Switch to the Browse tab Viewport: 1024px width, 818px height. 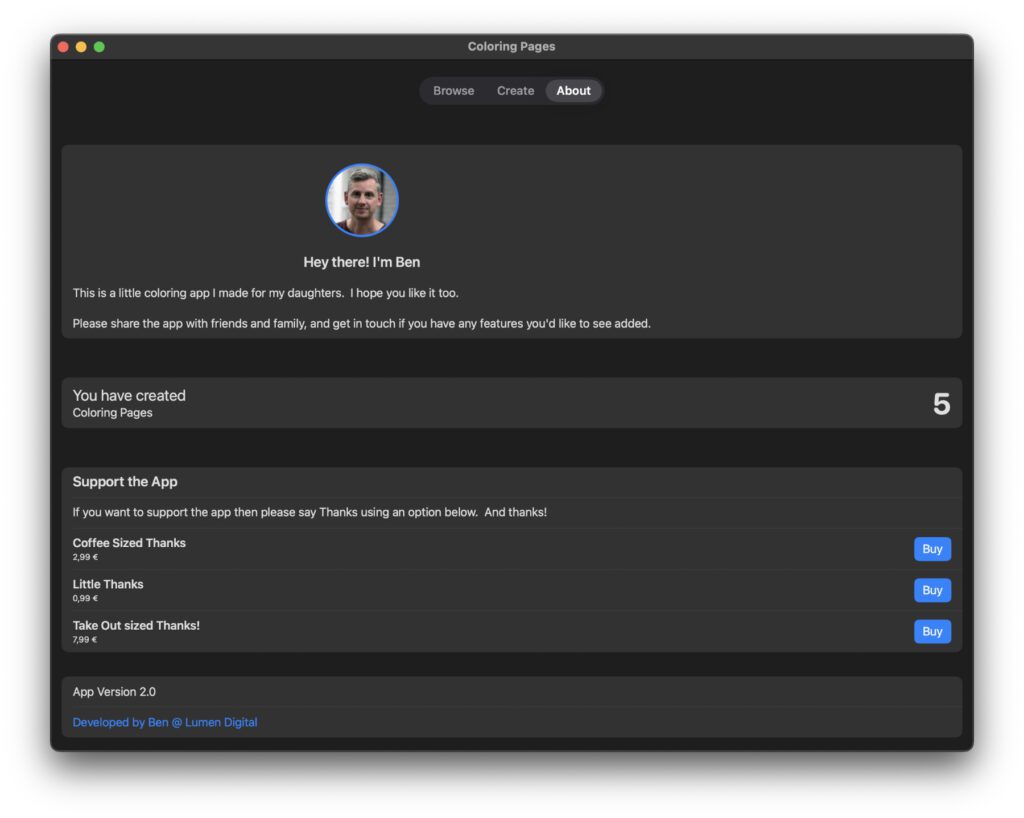coord(453,91)
